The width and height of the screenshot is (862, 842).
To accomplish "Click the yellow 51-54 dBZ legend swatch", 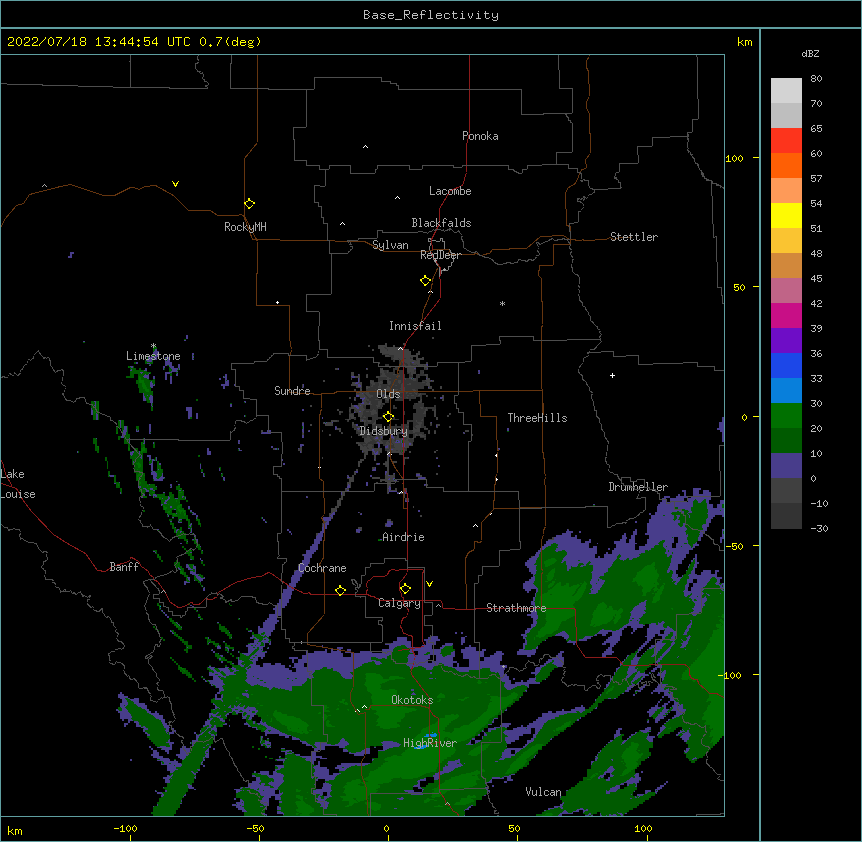I will tap(786, 216).
